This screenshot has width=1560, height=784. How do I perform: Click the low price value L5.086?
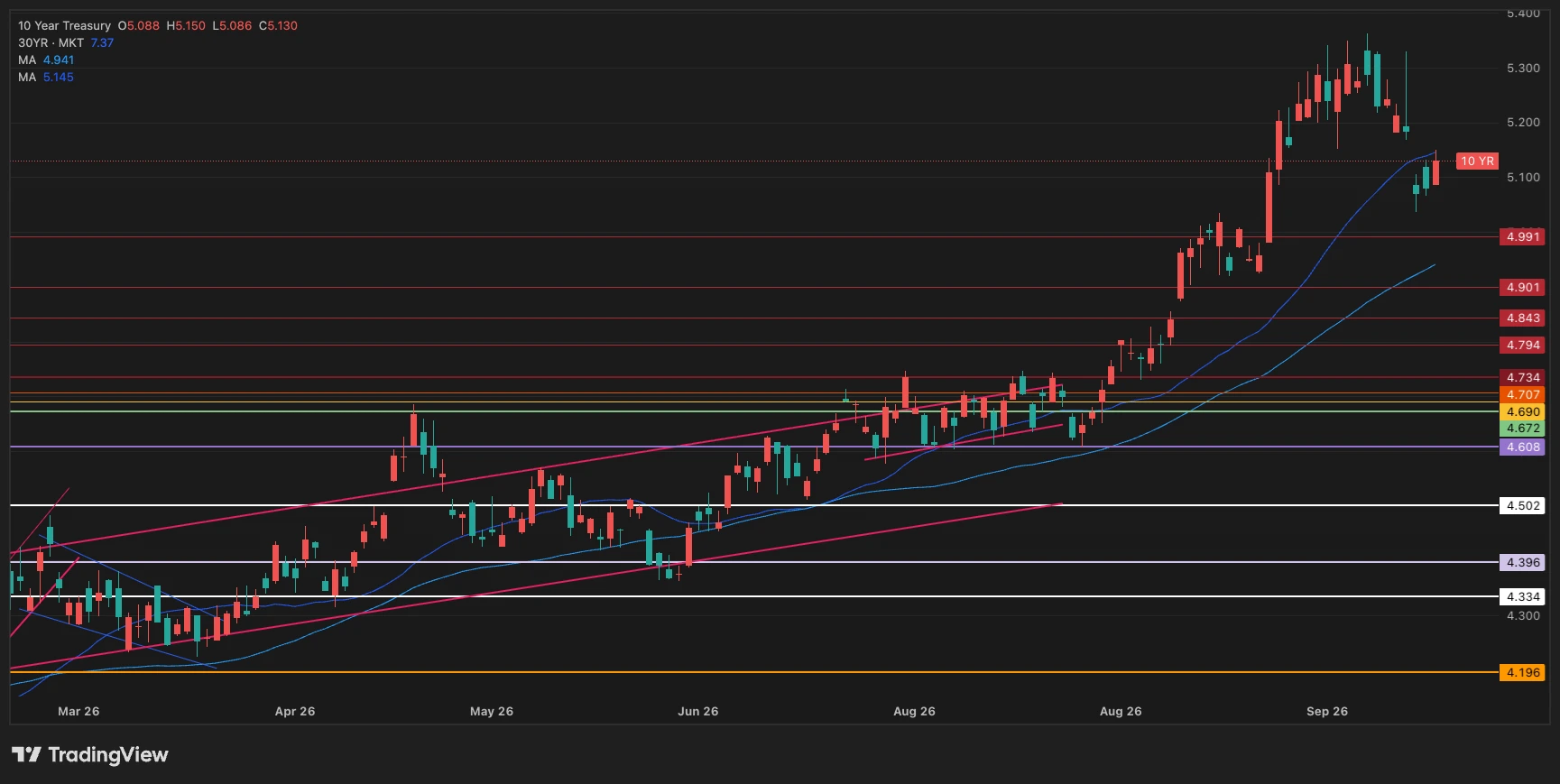[x=232, y=25]
